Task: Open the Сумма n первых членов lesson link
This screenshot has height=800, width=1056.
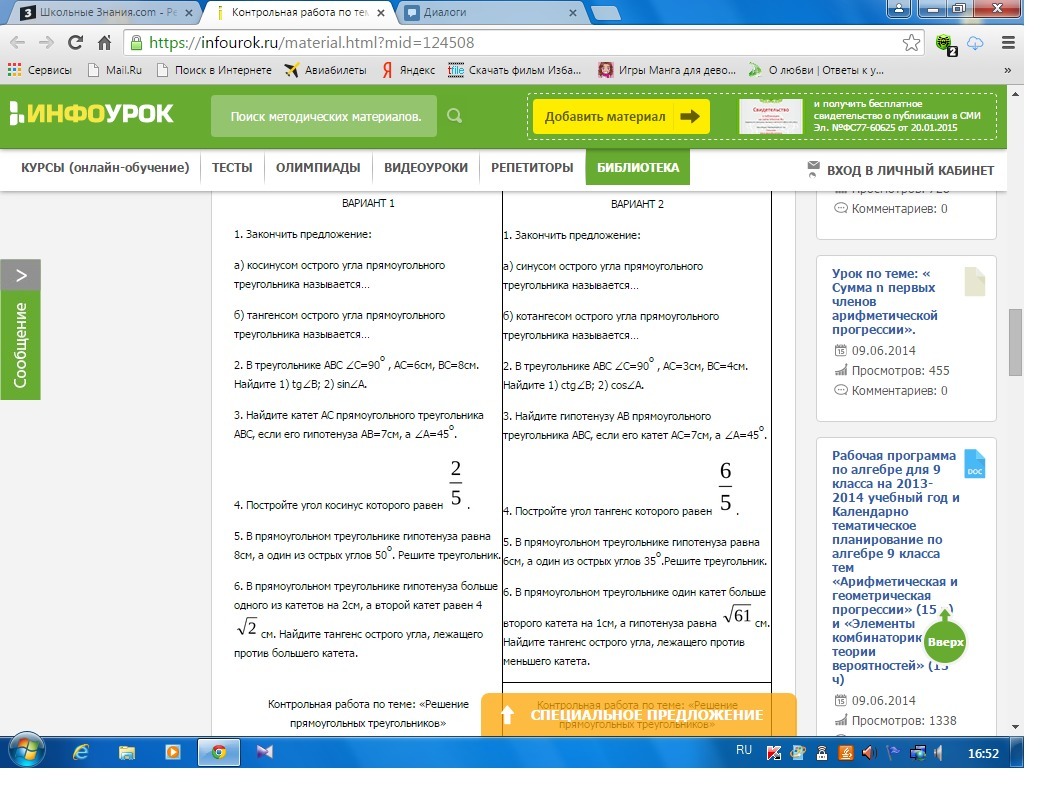Action: (x=884, y=302)
